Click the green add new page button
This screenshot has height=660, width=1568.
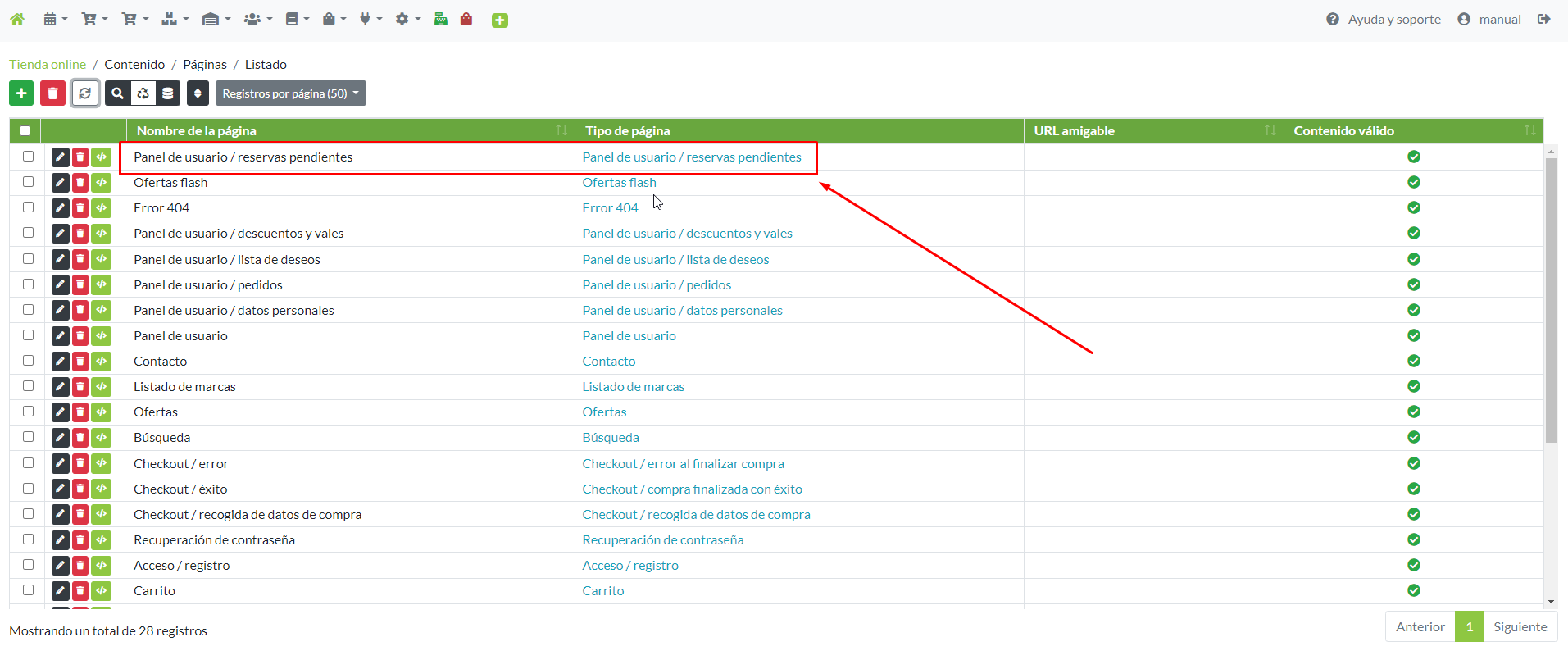(x=21, y=93)
